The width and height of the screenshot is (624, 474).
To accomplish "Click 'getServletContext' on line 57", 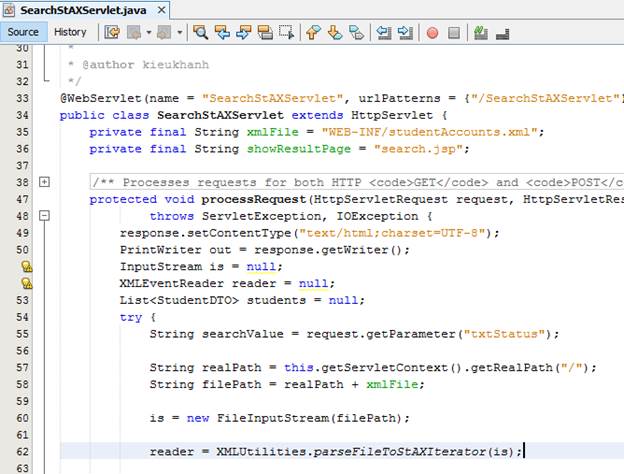I will pyautogui.click(x=384, y=367).
